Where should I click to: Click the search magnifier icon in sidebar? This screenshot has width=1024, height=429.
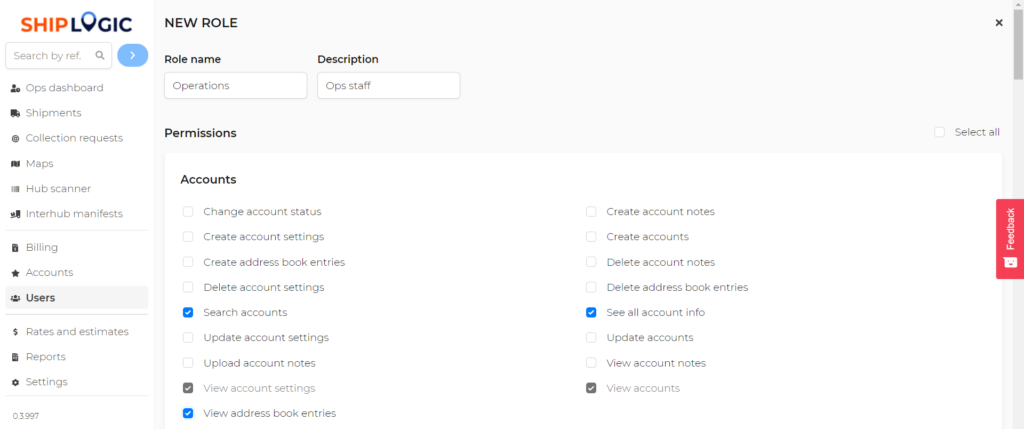[100, 56]
